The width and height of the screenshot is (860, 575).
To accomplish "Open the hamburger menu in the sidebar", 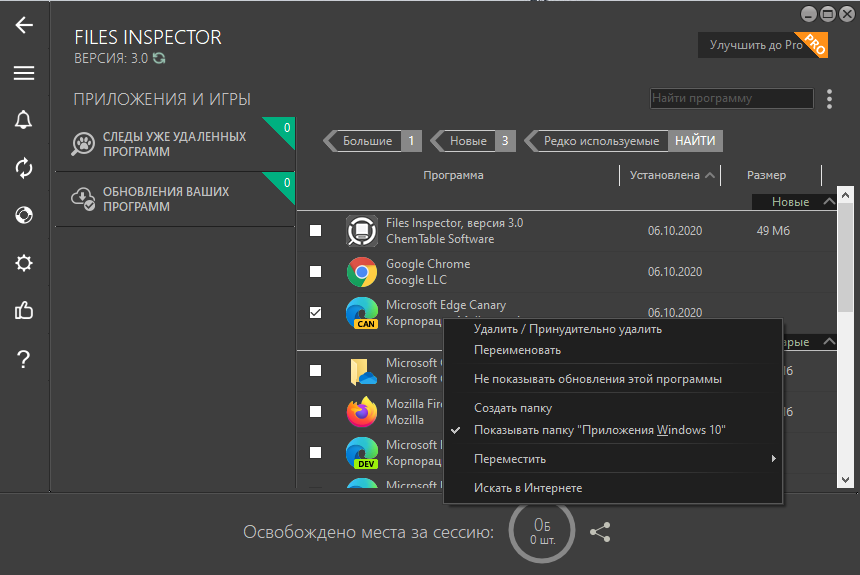I will [24, 73].
